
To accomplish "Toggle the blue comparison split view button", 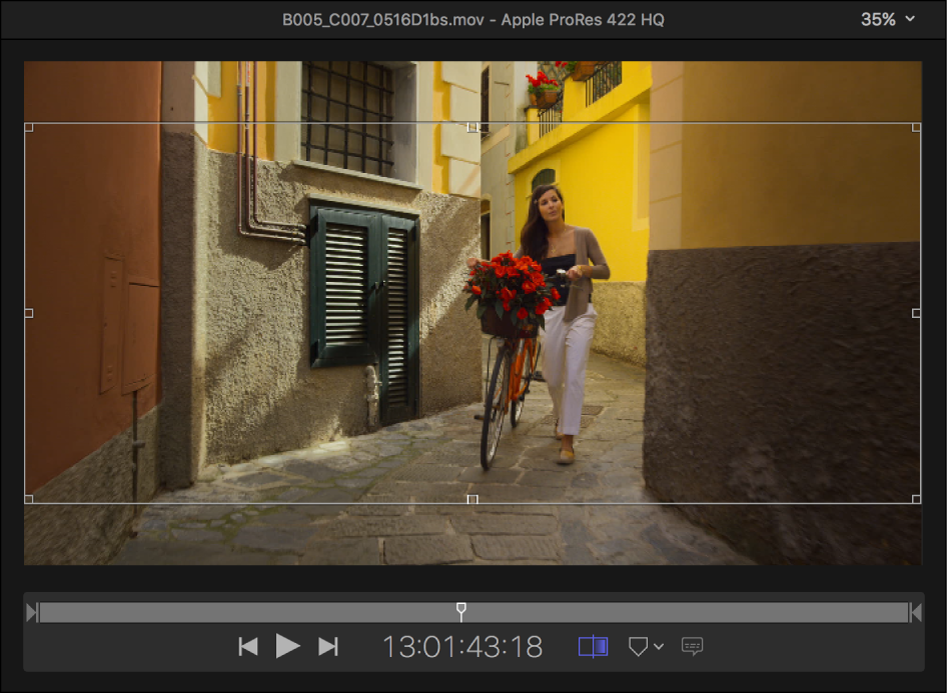I will tap(593, 647).
